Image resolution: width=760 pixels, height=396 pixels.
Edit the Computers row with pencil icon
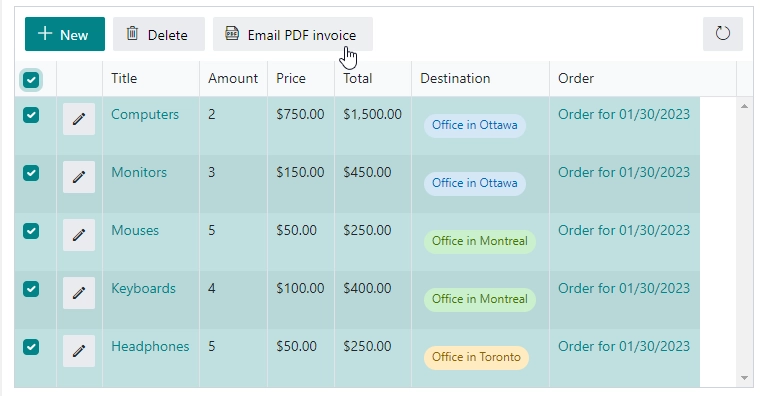[79, 119]
